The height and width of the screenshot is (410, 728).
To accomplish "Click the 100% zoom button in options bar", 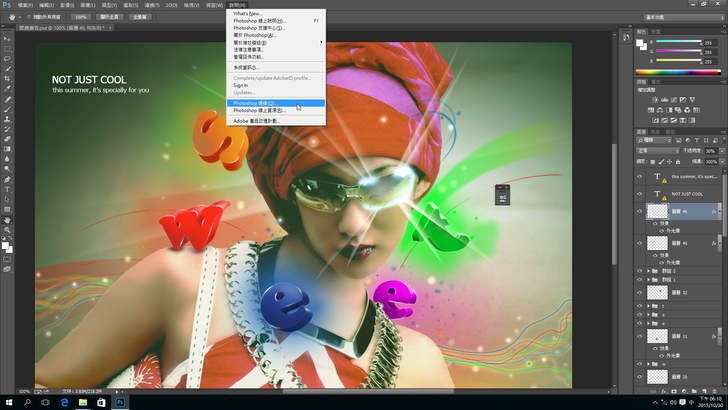I will pyautogui.click(x=79, y=17).
